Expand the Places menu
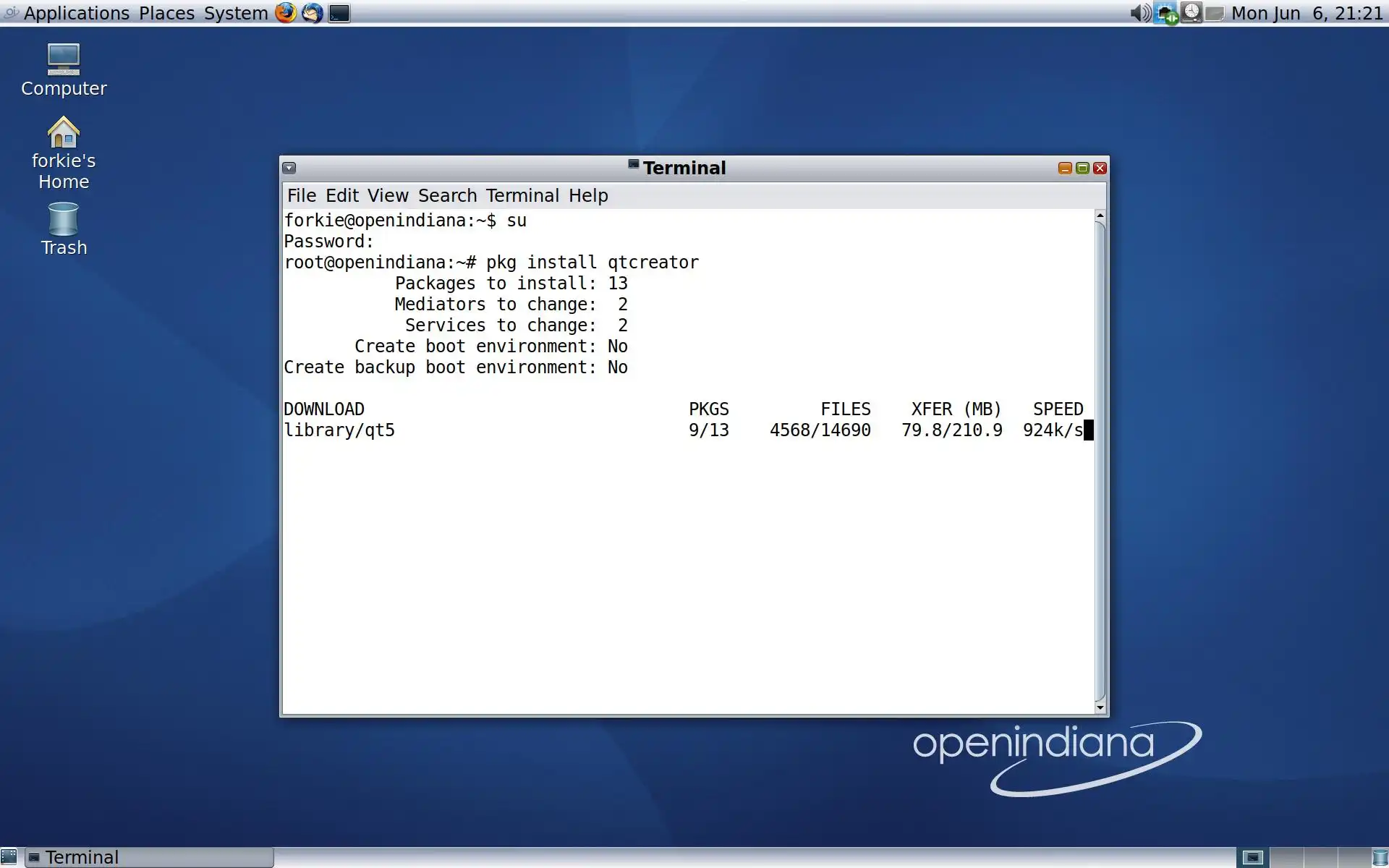Image resolution: width=1389 pixels, height=868 pixels. pos(166,13)
